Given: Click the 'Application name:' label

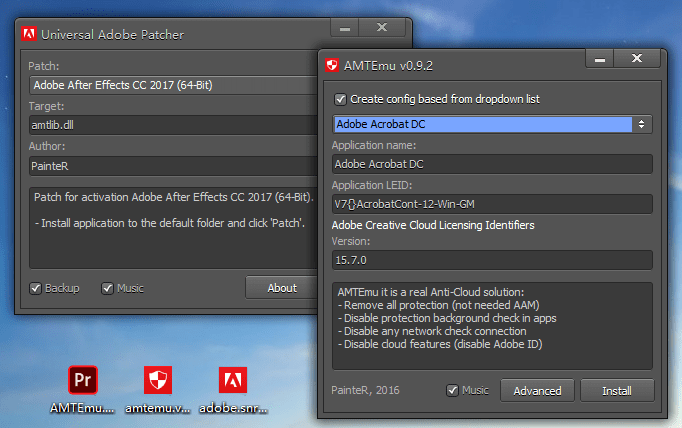Looking at the screenshot, I should pyautogui.click(x=374, y=145).
